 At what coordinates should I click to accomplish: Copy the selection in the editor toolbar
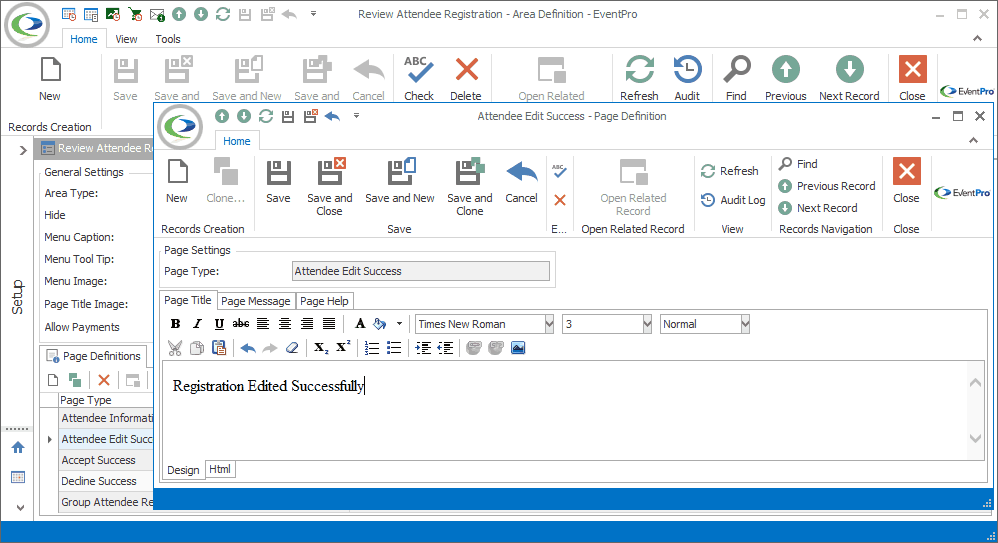(197, 348)
